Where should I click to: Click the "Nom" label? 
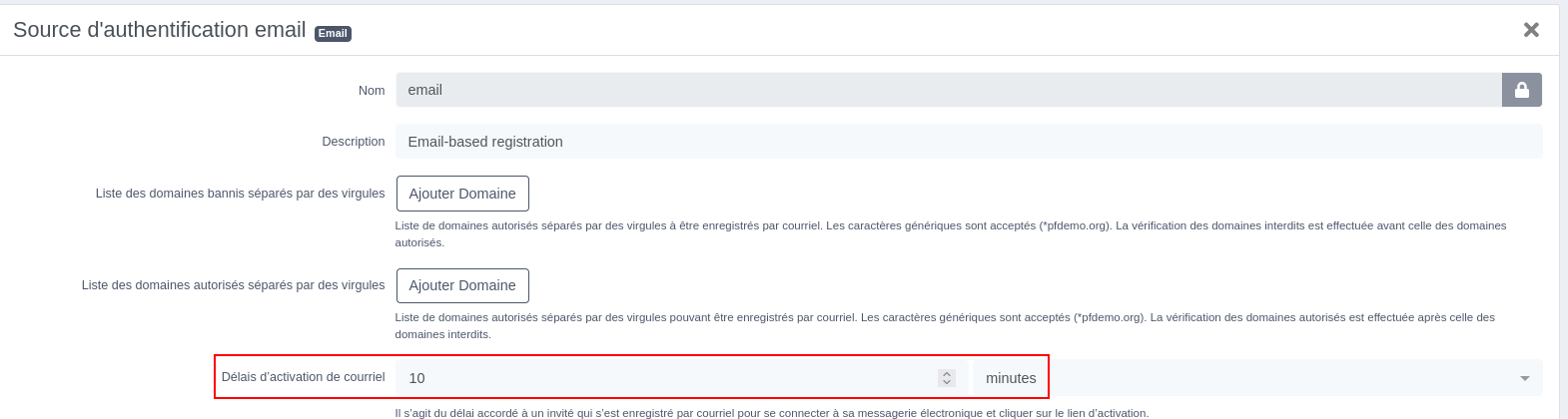tap(372, 91)
